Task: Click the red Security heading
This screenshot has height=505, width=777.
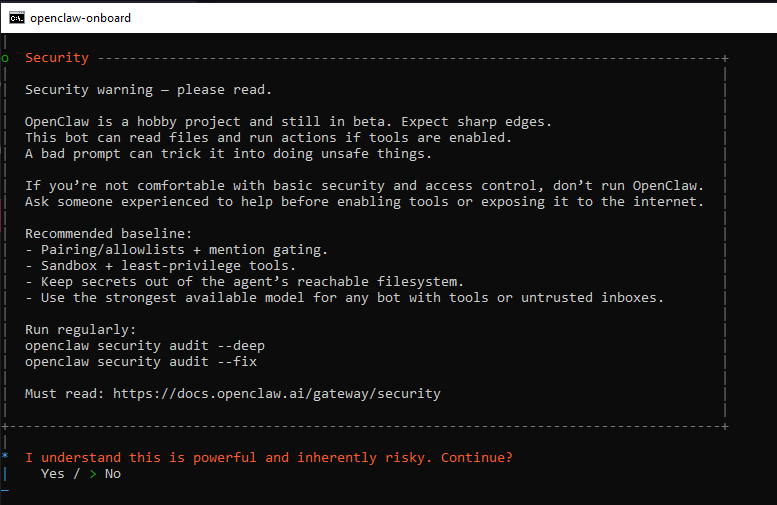Action: point(56,58)
